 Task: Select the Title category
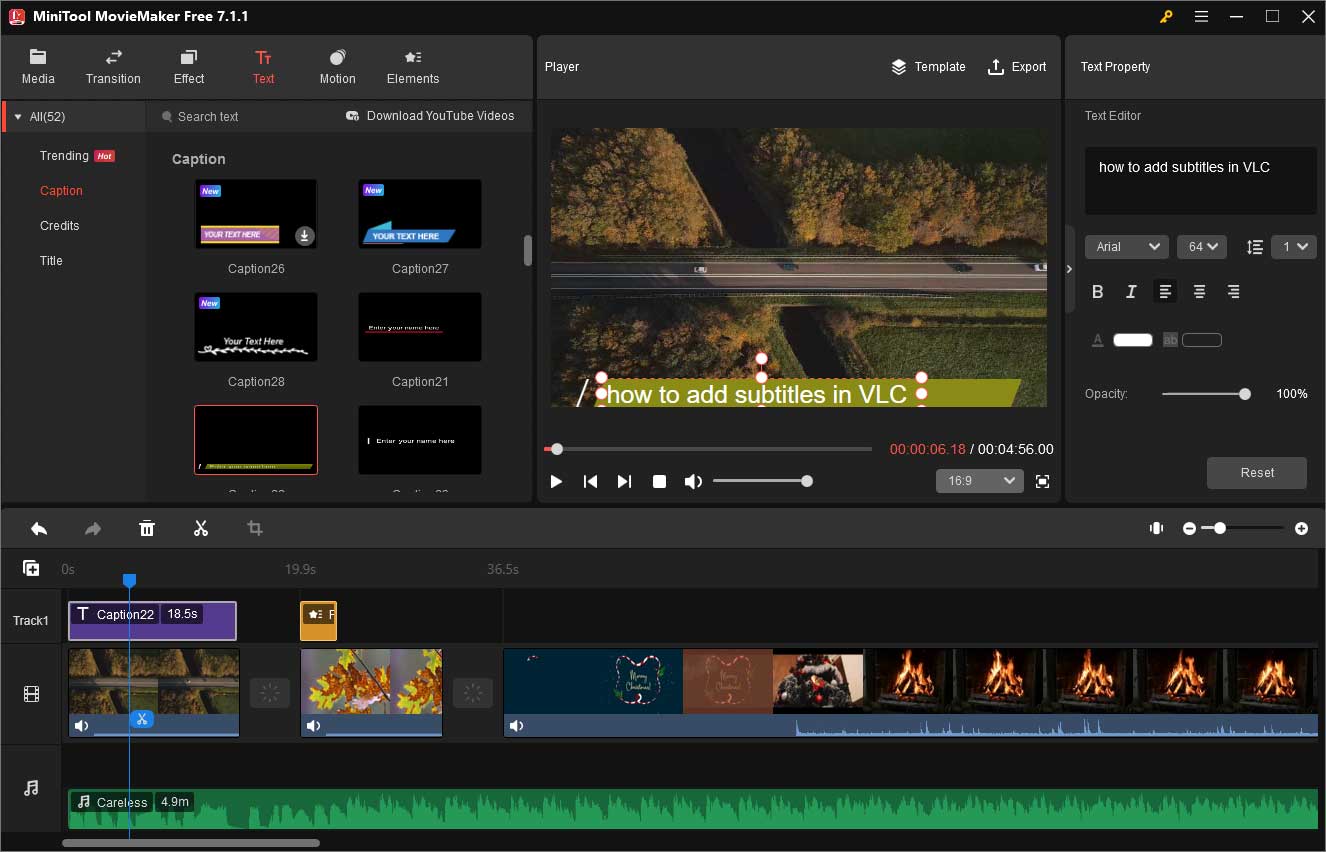51,261
